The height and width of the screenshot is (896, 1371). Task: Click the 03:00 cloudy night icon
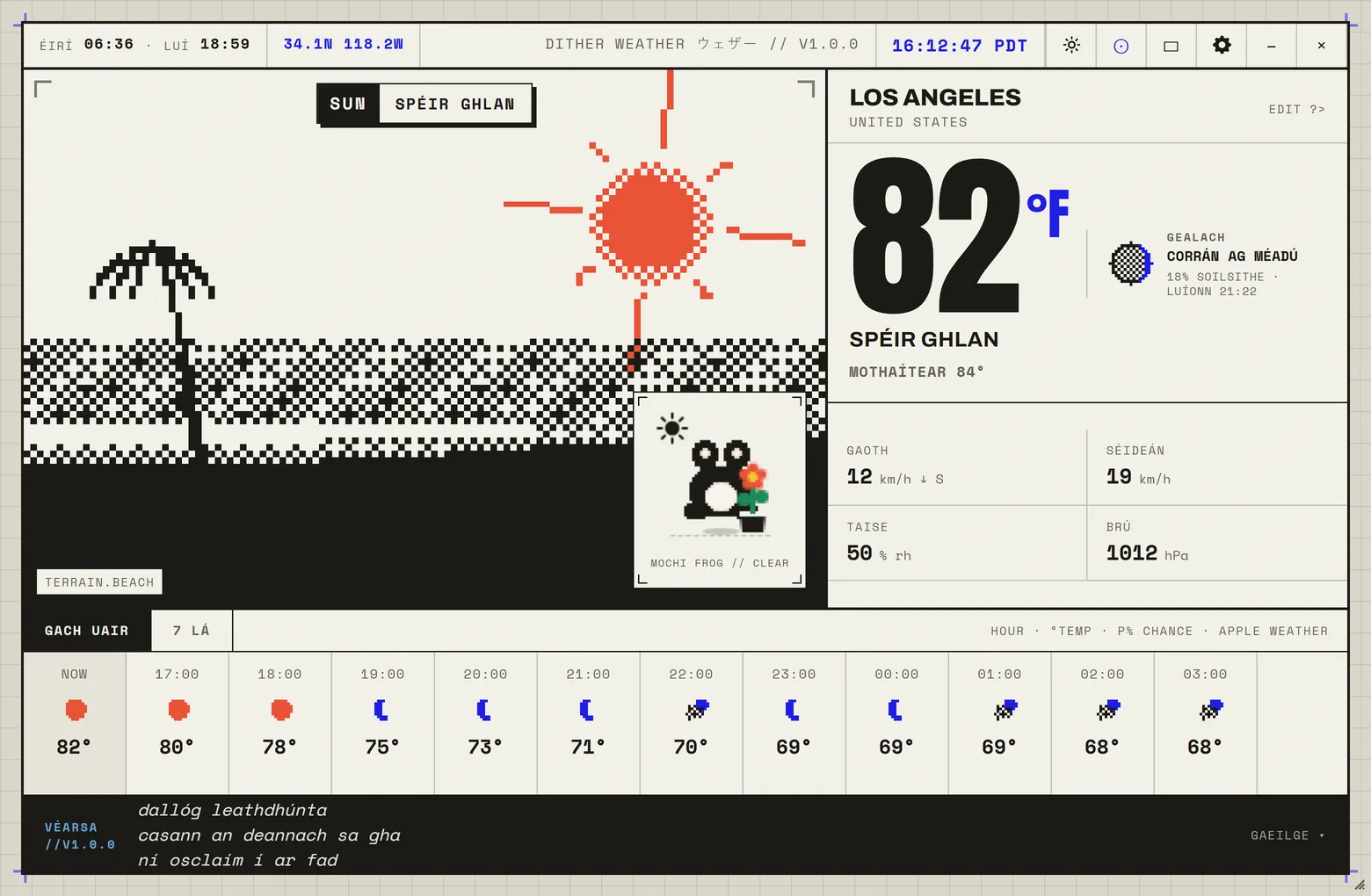(1211, 710)
